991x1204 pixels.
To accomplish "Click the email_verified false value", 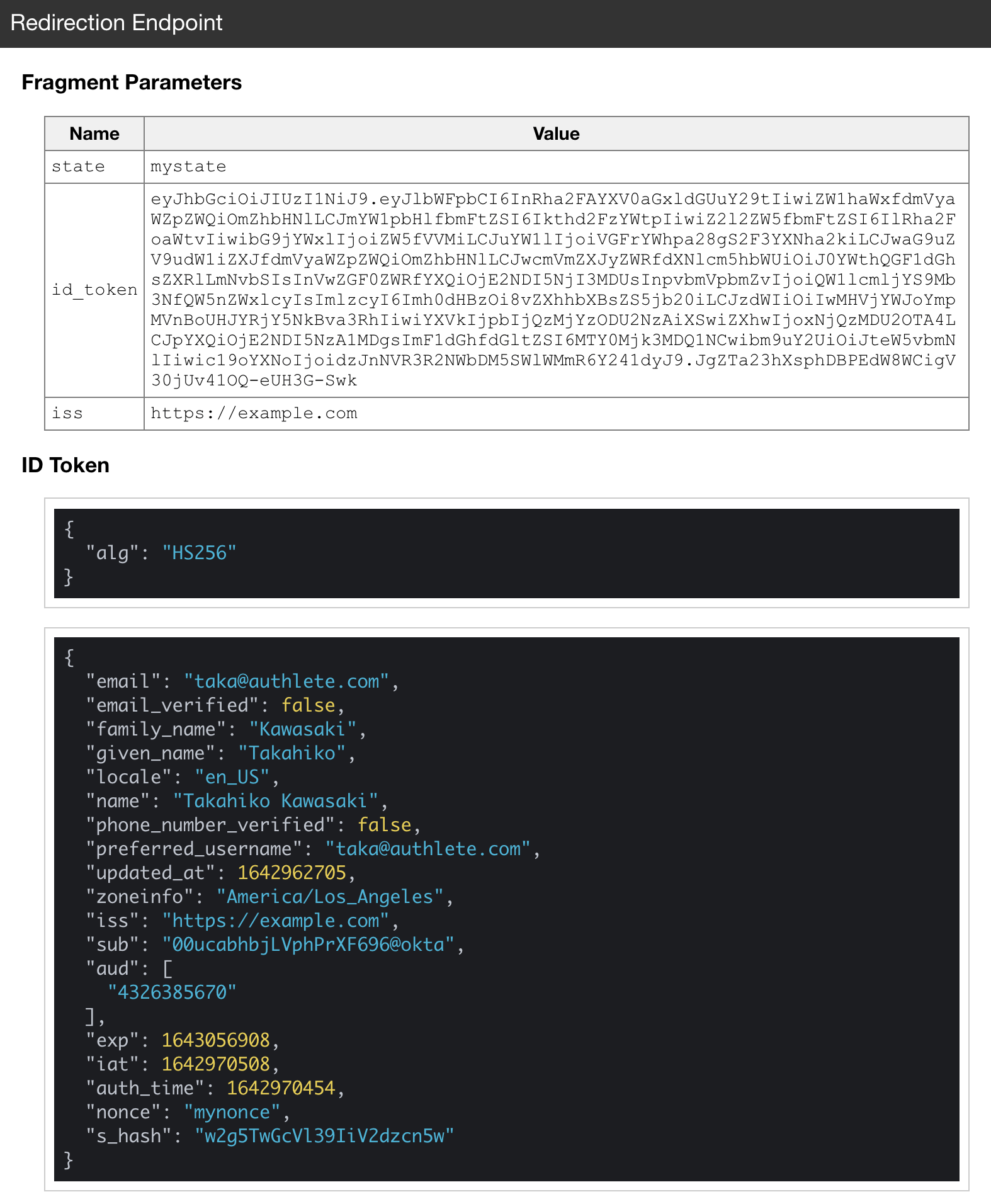I will pos(309,705).
